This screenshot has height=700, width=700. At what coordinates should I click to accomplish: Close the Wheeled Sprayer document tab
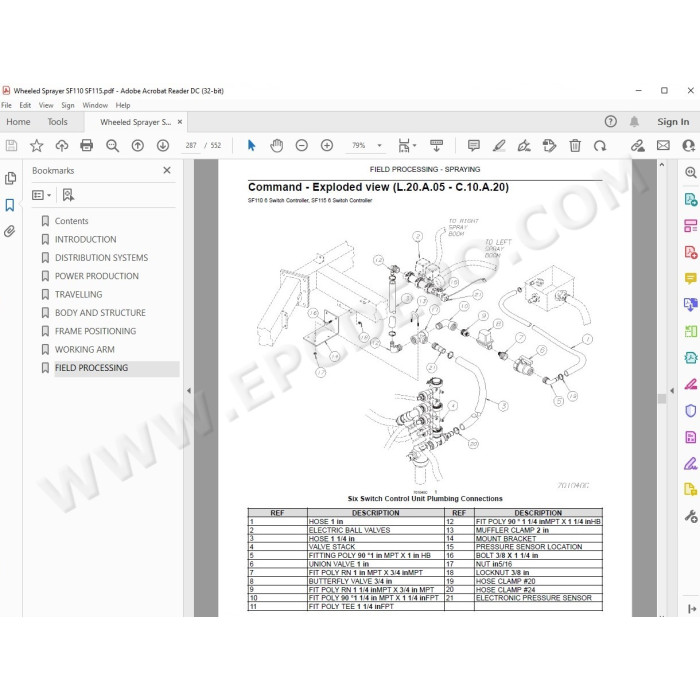[x=180, y=122]
